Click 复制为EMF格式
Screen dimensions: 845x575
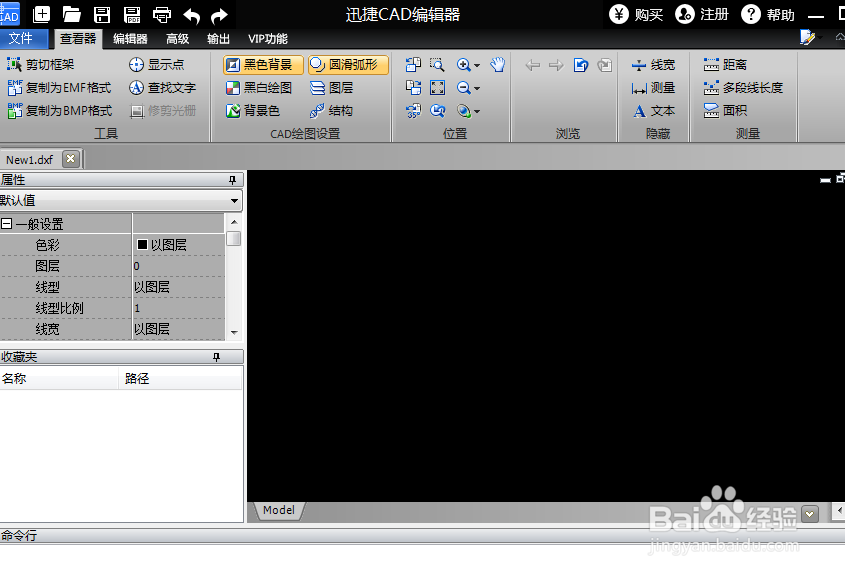point(59,88)
